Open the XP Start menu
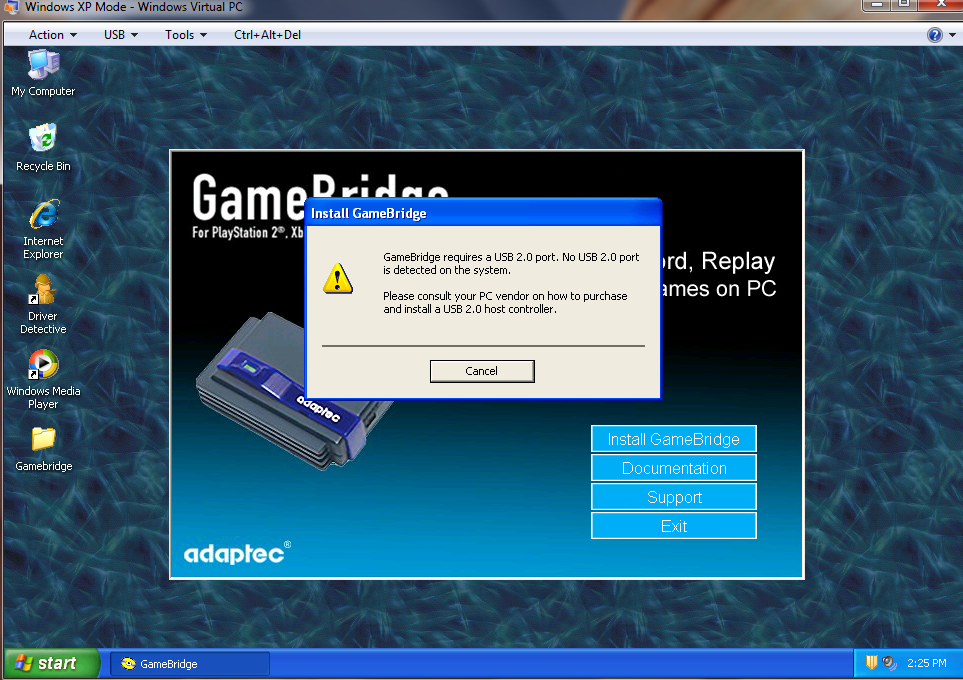The height and width of the screenshot is (680, 963). click(x=52, y=663)
